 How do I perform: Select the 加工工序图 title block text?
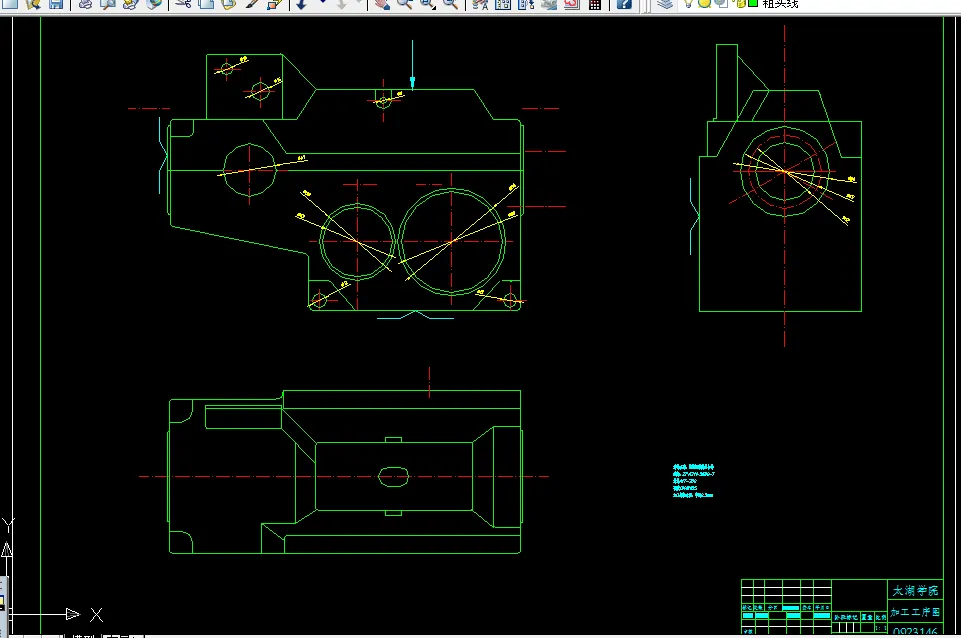[915, 612]
